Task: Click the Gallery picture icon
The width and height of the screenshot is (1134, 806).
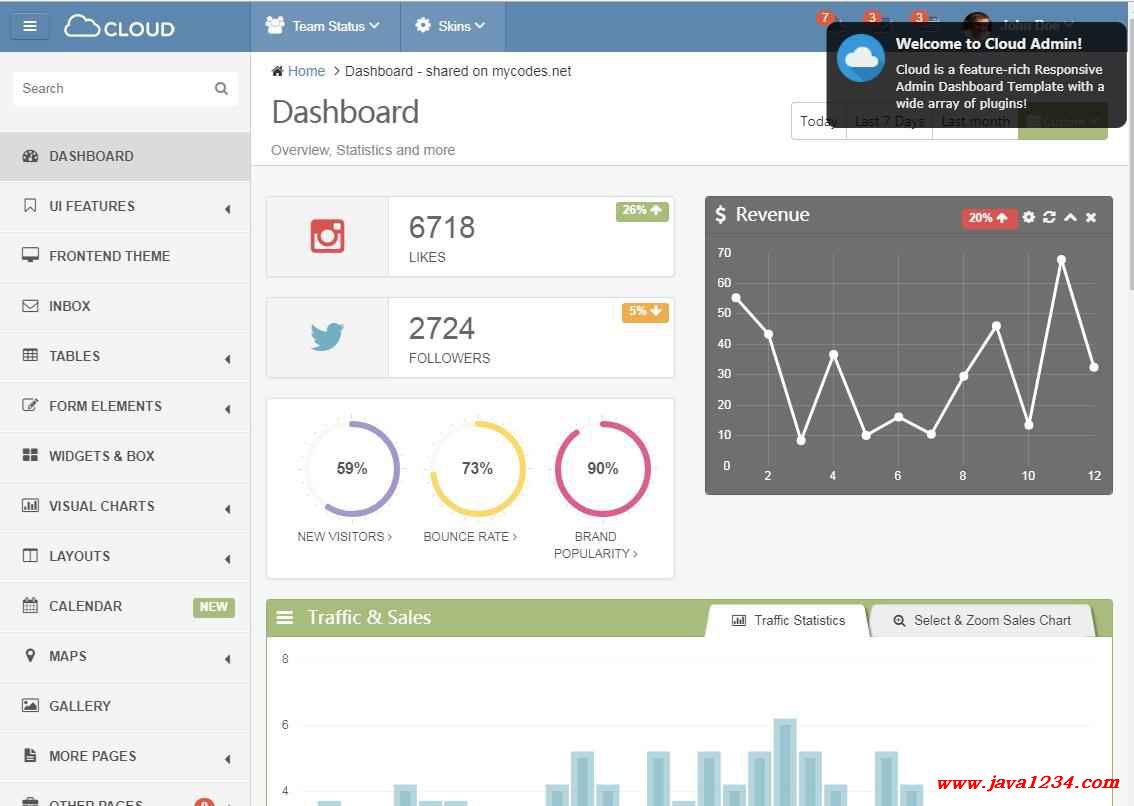Action: pyautogui.click(x=30, y=705)
